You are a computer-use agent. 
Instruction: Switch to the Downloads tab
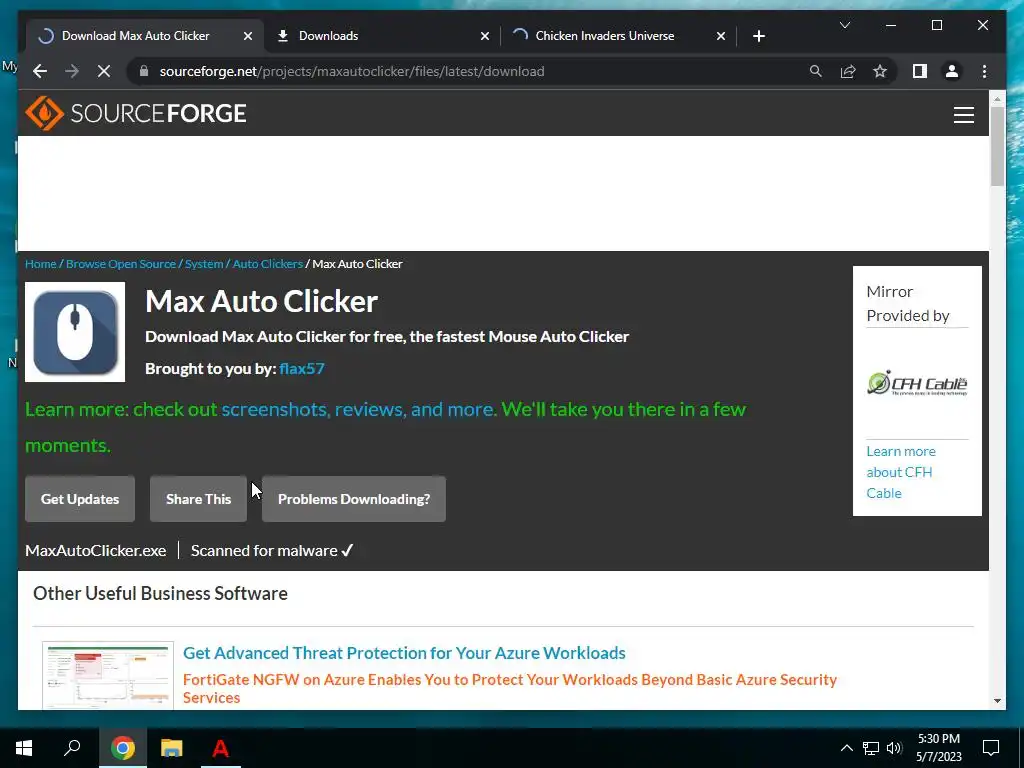tap(382, 36)
